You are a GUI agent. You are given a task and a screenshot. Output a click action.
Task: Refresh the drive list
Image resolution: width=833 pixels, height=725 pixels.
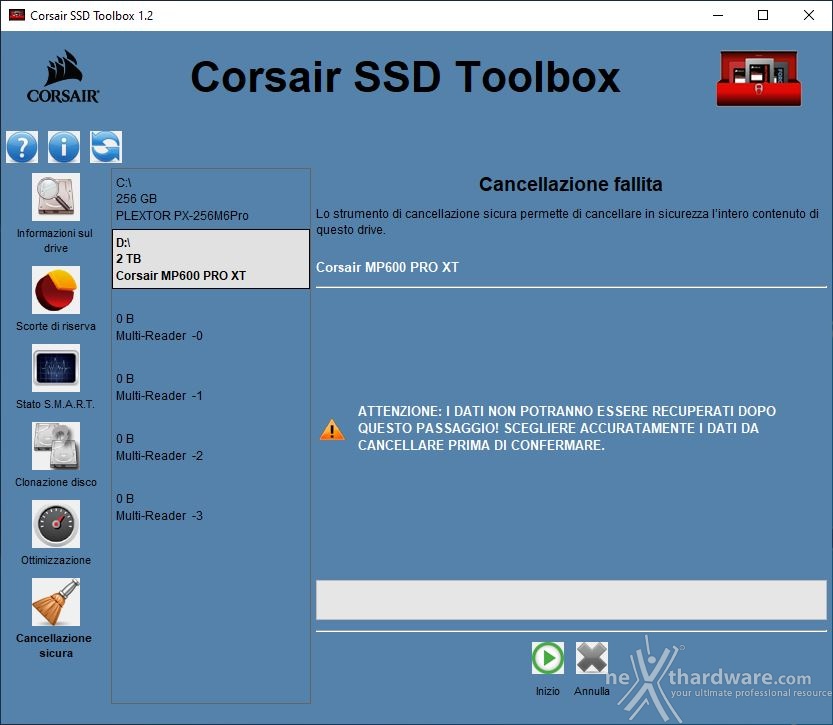coord(106,147)
